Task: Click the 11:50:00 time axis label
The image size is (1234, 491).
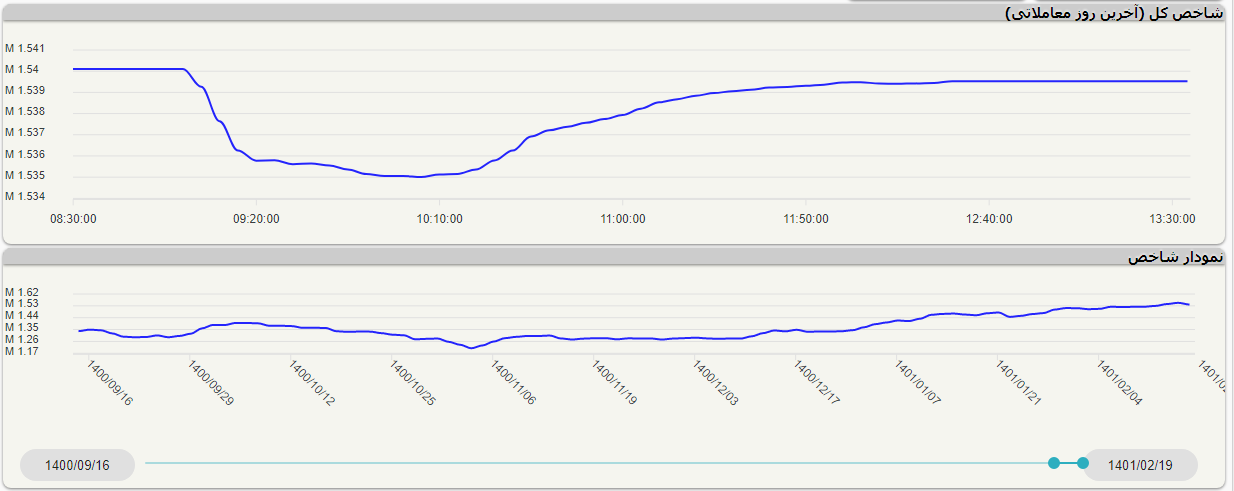Action: click(804, 218)
